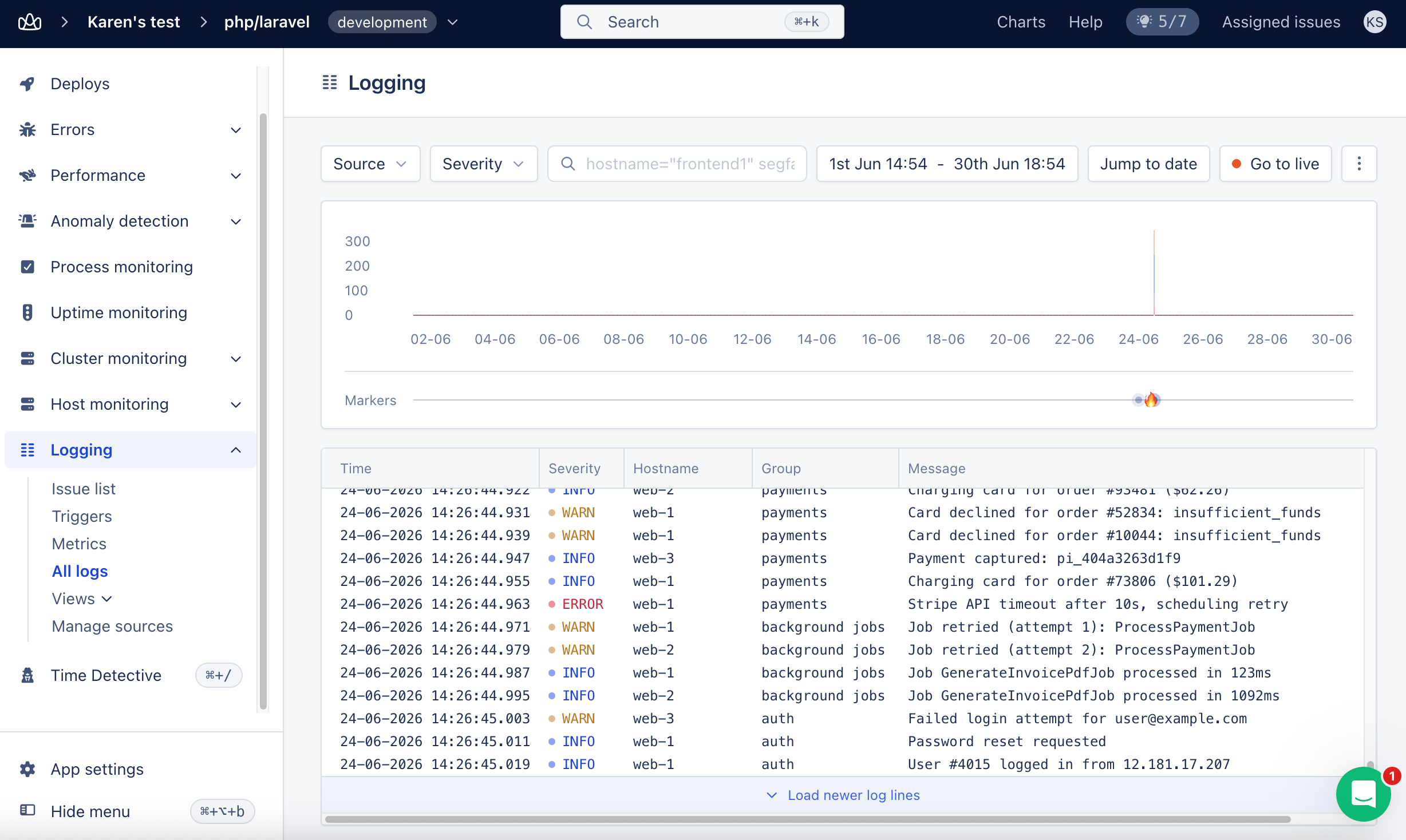Open the Charts link in top bar

[x=1021, y=22]
